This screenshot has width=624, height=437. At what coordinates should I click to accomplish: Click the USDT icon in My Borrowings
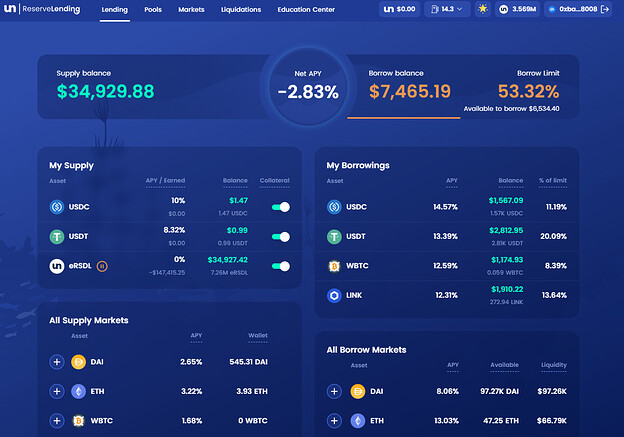tap(334, 236)
